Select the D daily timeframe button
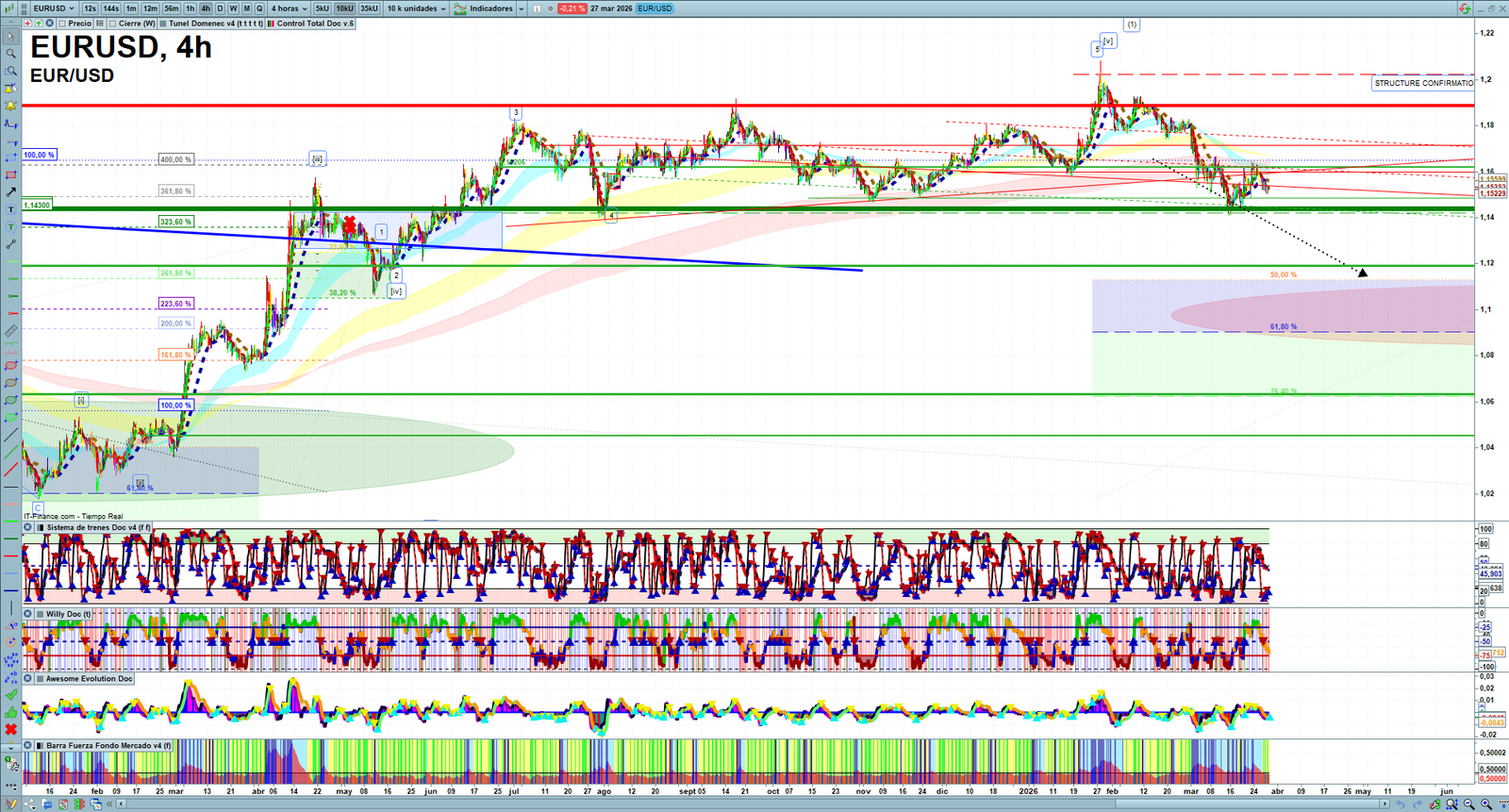The height and width of the screenshot is (812, 1509). [220, 8]
